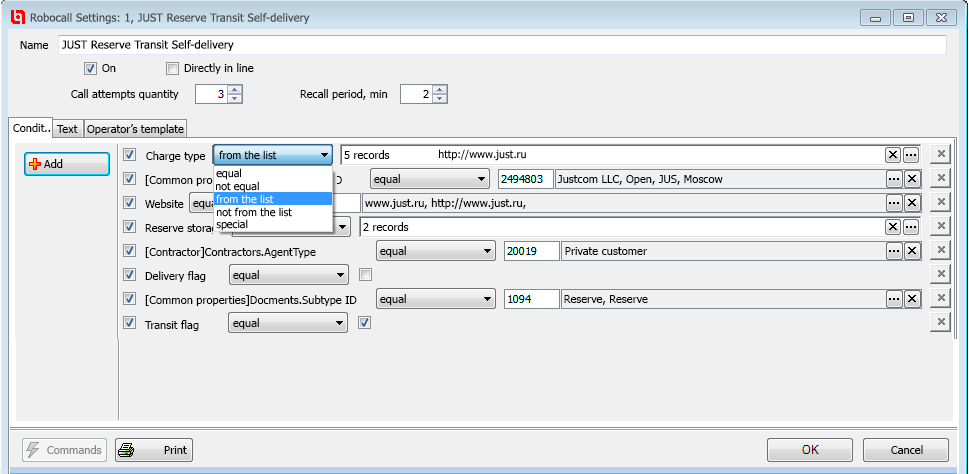The height and width of the screenshot is (474, 969).
Task: Browse values for Justcom LLC field
Action: coord(893,179)
